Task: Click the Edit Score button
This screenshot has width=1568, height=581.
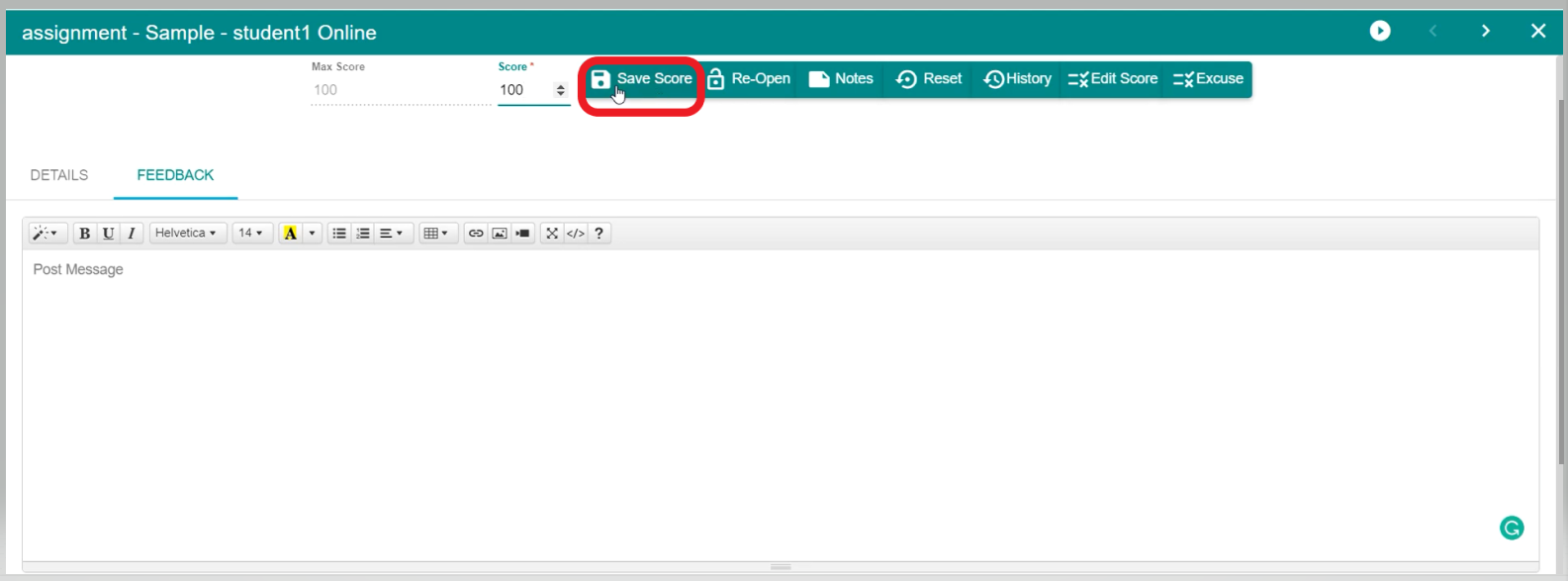Action: point(1113,79)
